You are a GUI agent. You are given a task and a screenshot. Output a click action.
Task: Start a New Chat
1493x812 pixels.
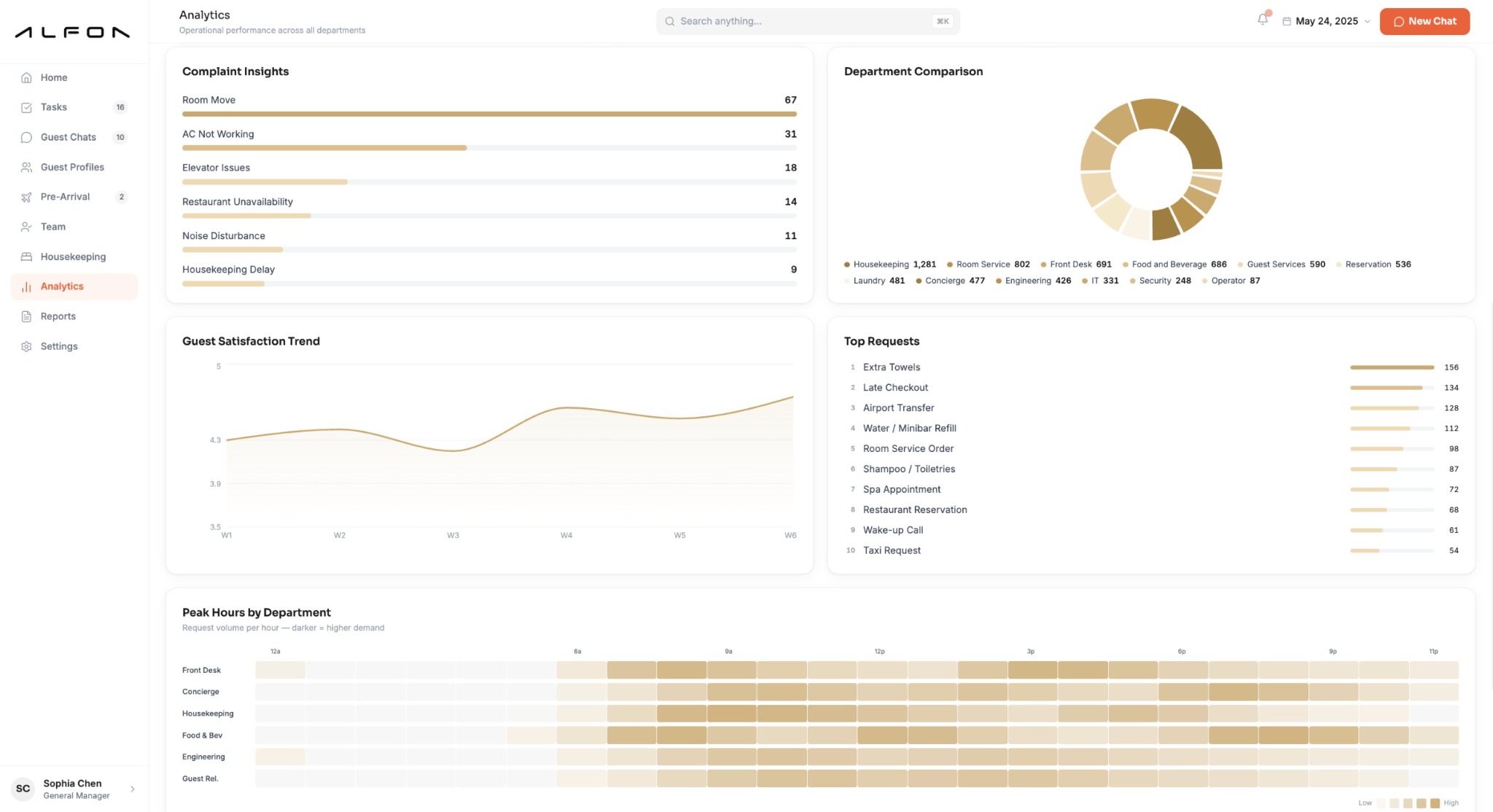[1424, 21]
